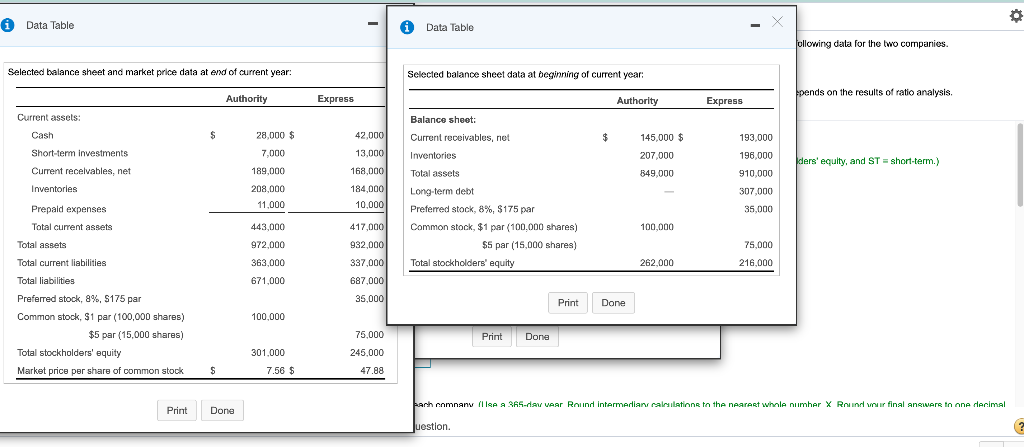The image size is (1024, 447).
Task: Click Balance sheet heading in front table
Action: tap(443, 120)
